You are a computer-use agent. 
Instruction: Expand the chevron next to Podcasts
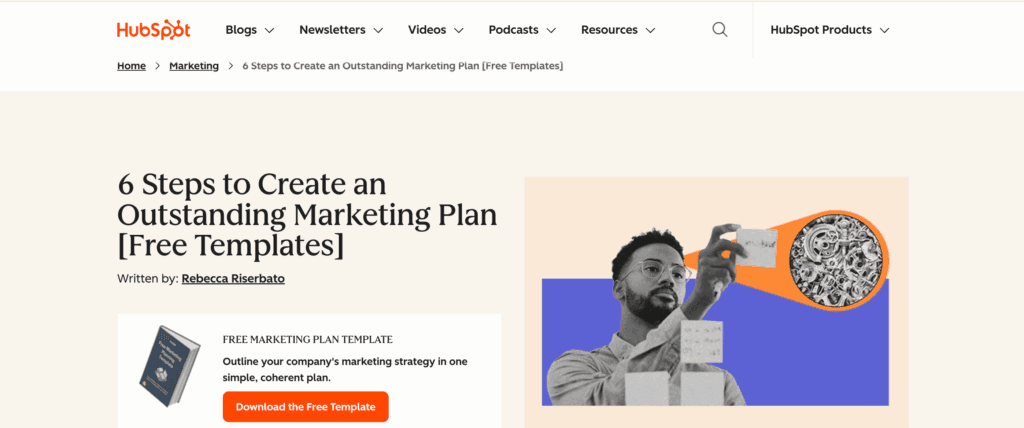coord(551,31)
